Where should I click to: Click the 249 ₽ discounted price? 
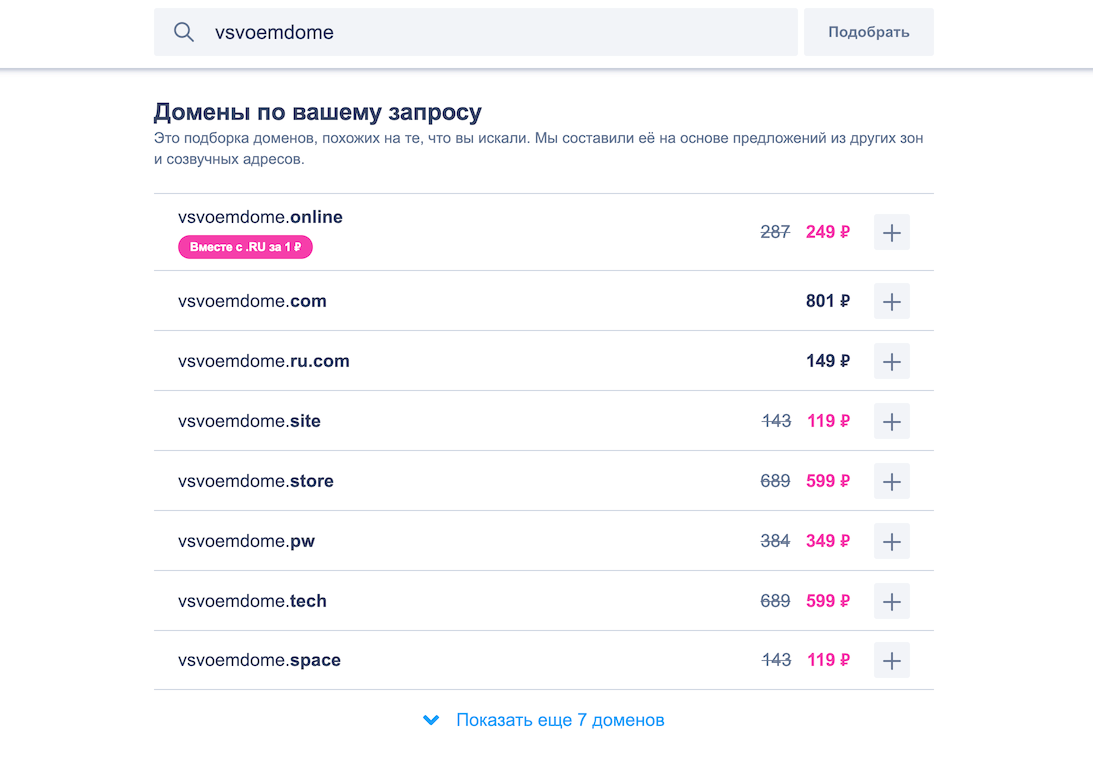coord(828,232)
